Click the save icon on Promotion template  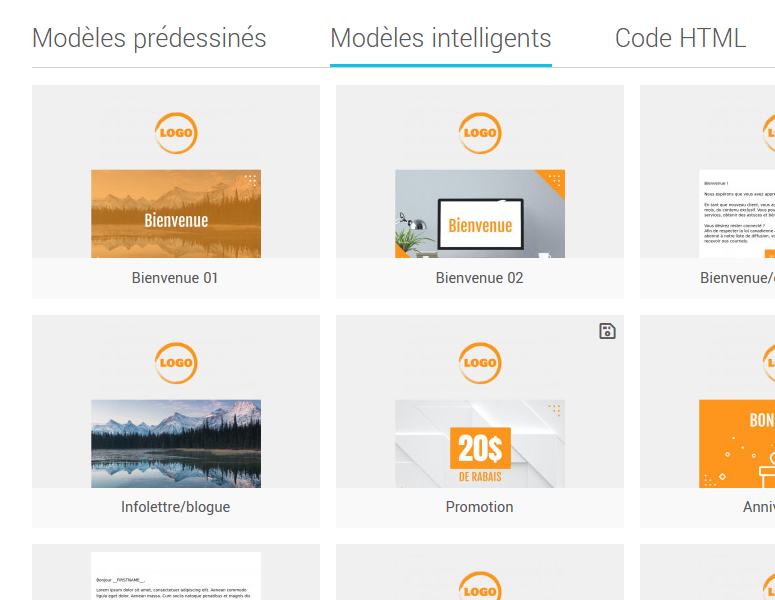tap(607, 331)
